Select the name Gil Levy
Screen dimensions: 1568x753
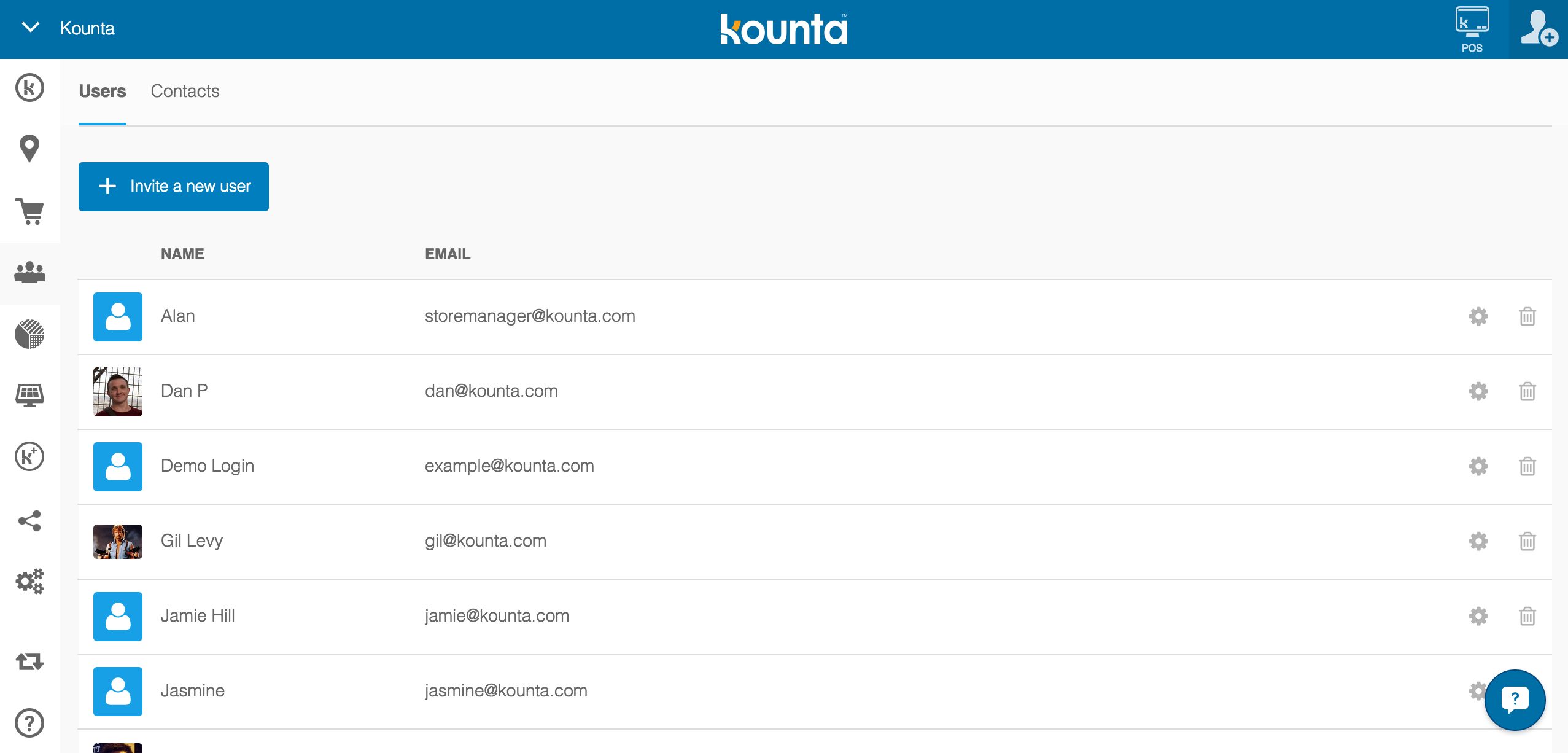(x=192, y=541)
